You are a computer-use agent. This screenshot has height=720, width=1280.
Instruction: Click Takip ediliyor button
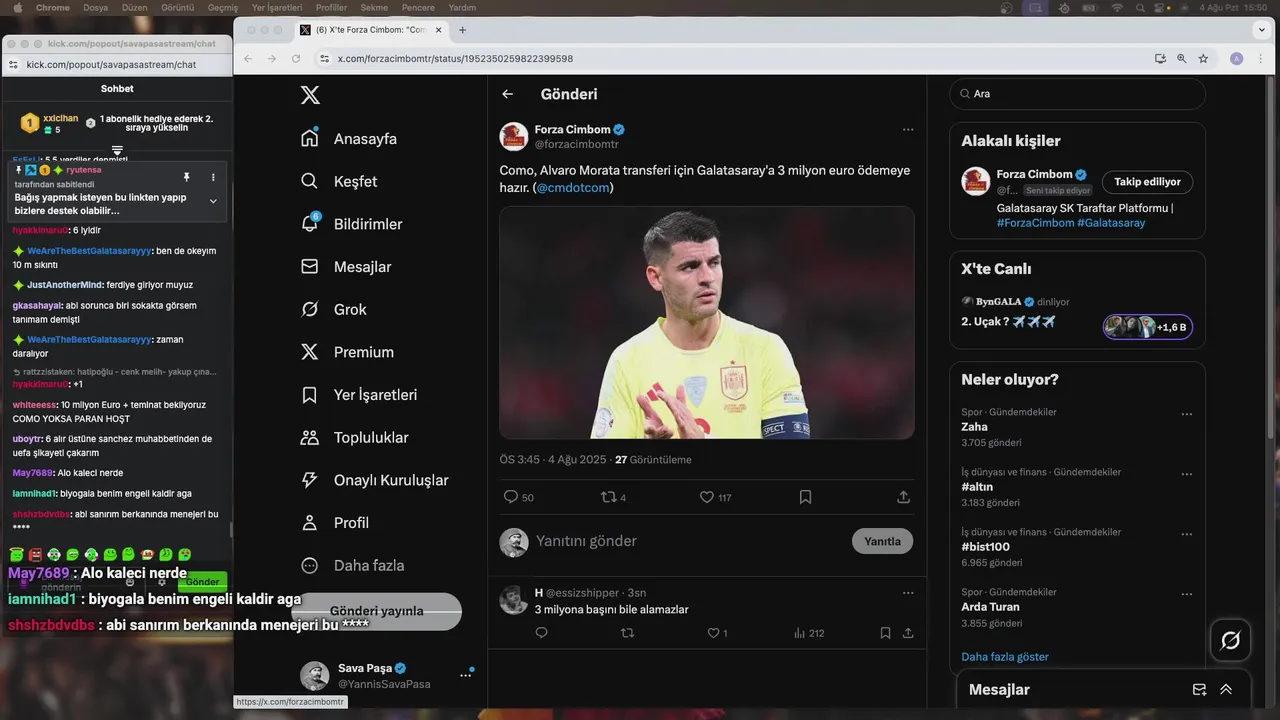[1147, 182]
